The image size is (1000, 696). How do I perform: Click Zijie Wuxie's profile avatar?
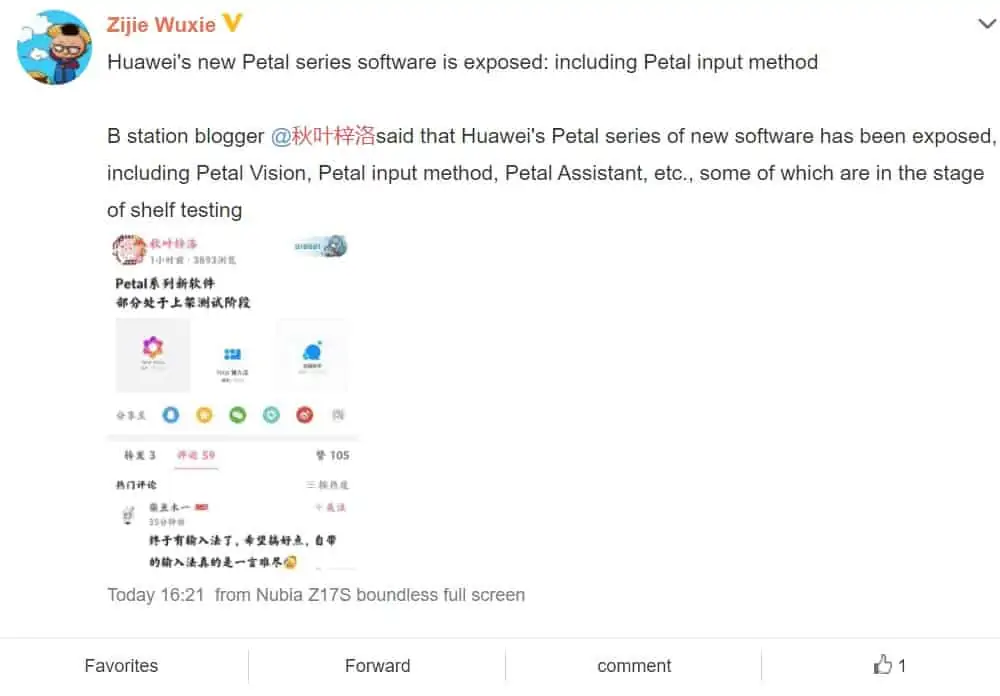click(54, 47)
